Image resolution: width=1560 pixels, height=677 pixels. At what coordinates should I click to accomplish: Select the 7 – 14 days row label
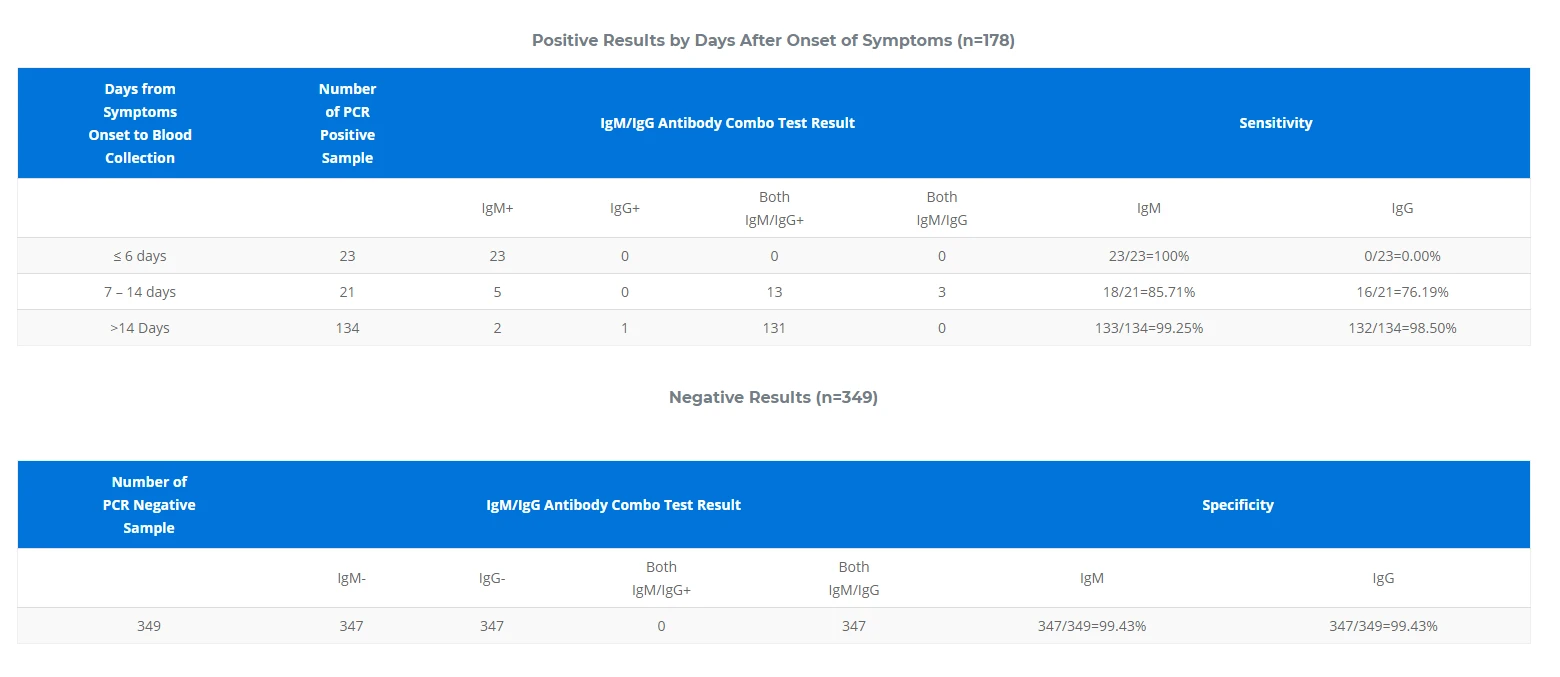pos(140,292)
